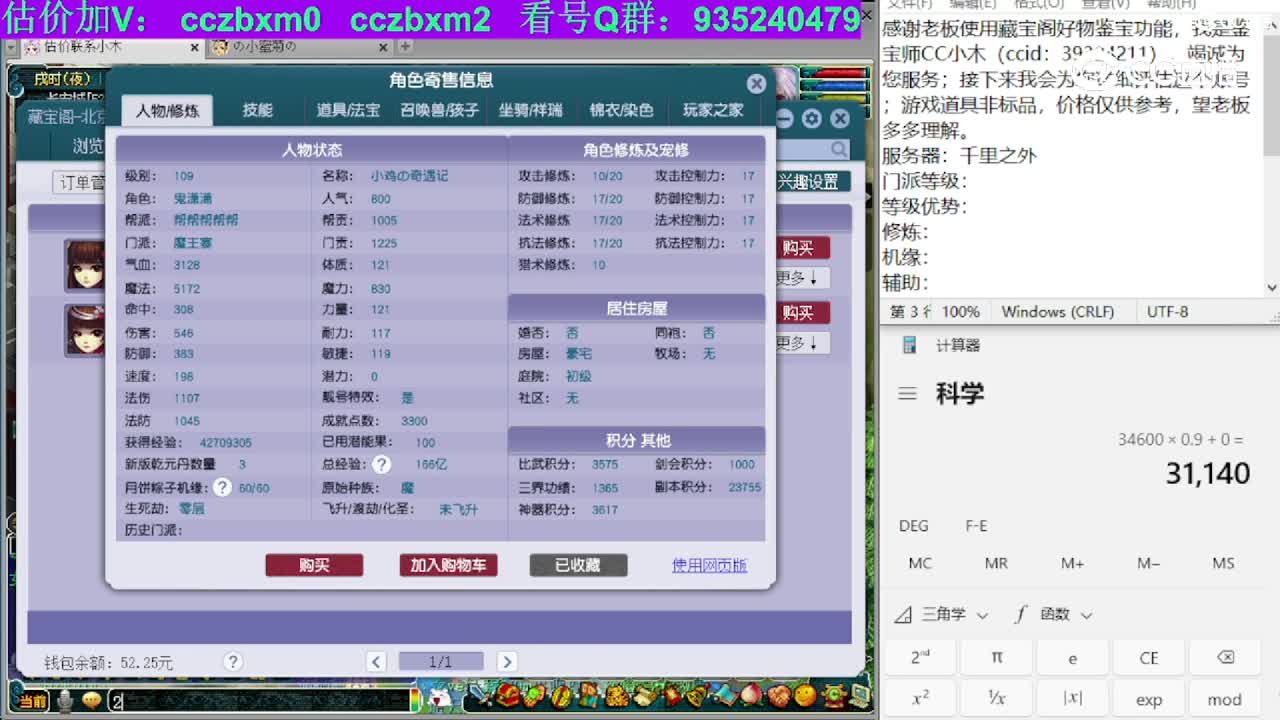
Task: Click the second seller avatar thumbnail
Action: [85, 330]
